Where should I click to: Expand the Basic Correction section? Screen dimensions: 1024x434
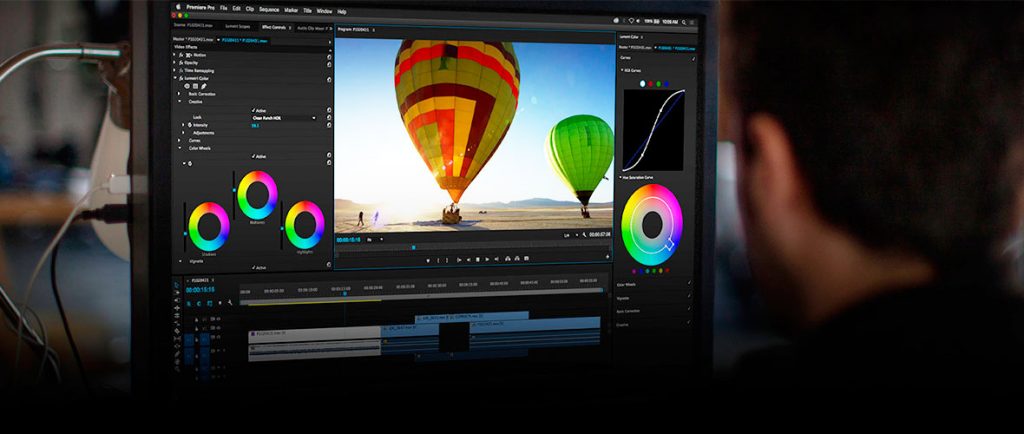coord(180,94)
